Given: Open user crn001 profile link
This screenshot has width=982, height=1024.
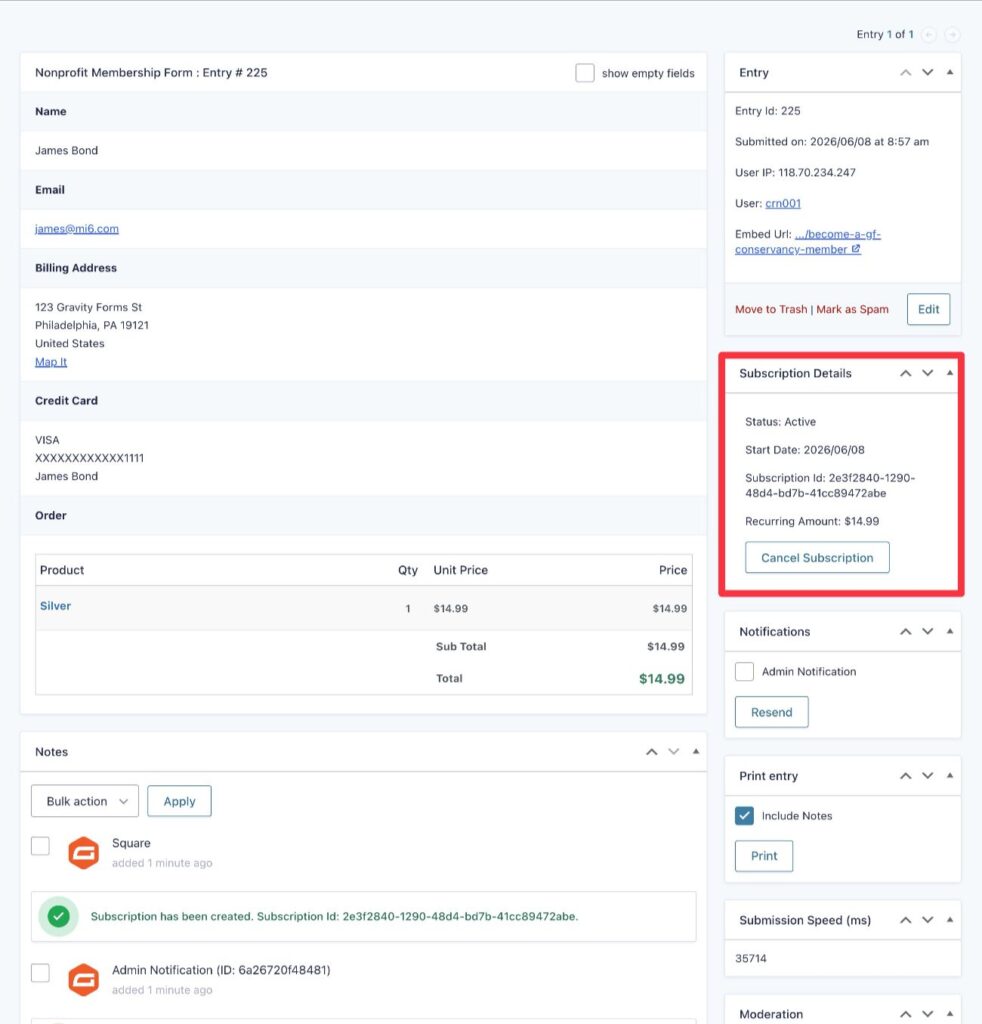Looking at the screenshot, I should 783,203.
